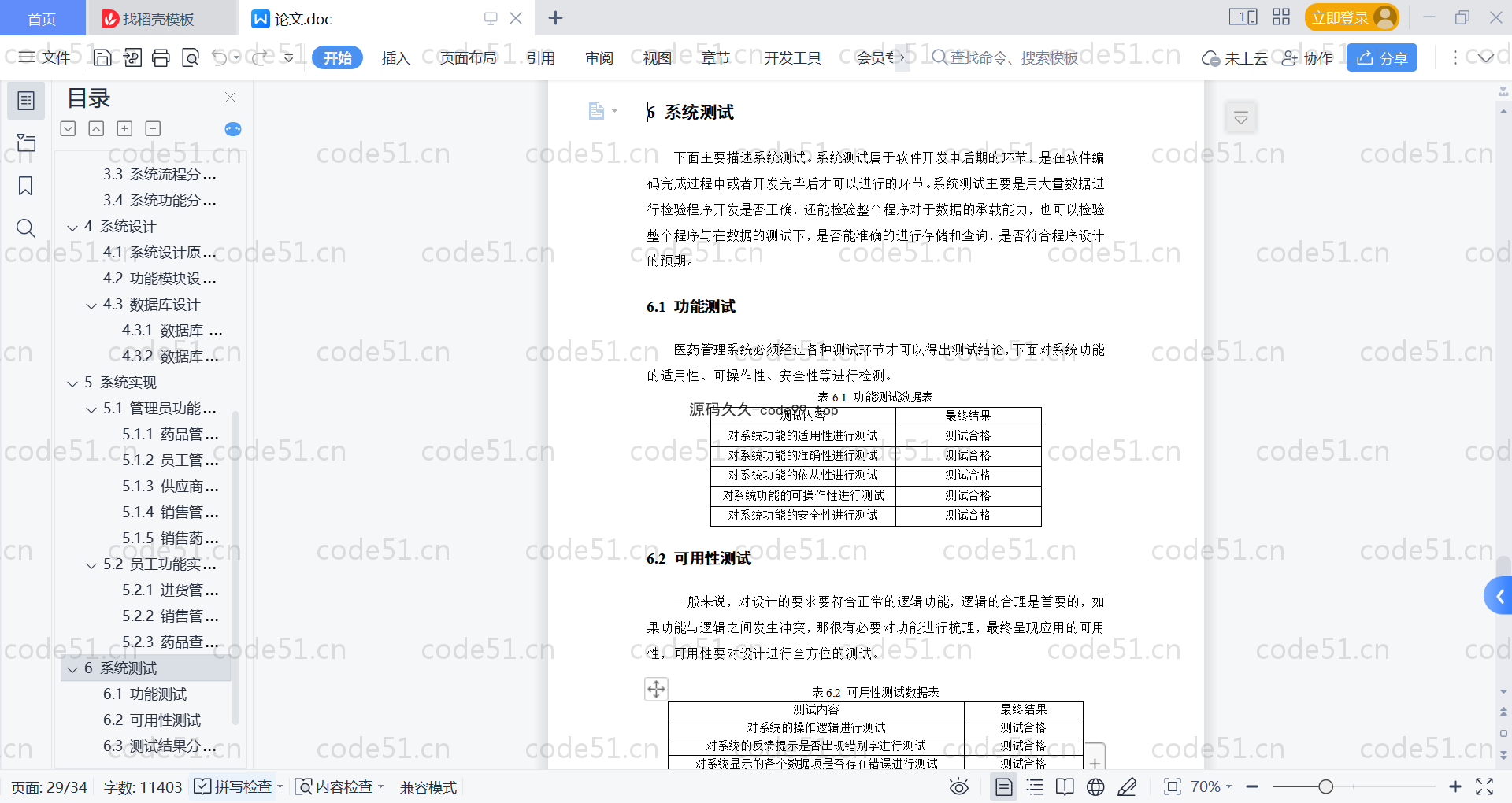The height and width of the screenshot is (803, 1512).
Task: Collapse the 6 系统测试 outline section
Action: click(72, 669)
